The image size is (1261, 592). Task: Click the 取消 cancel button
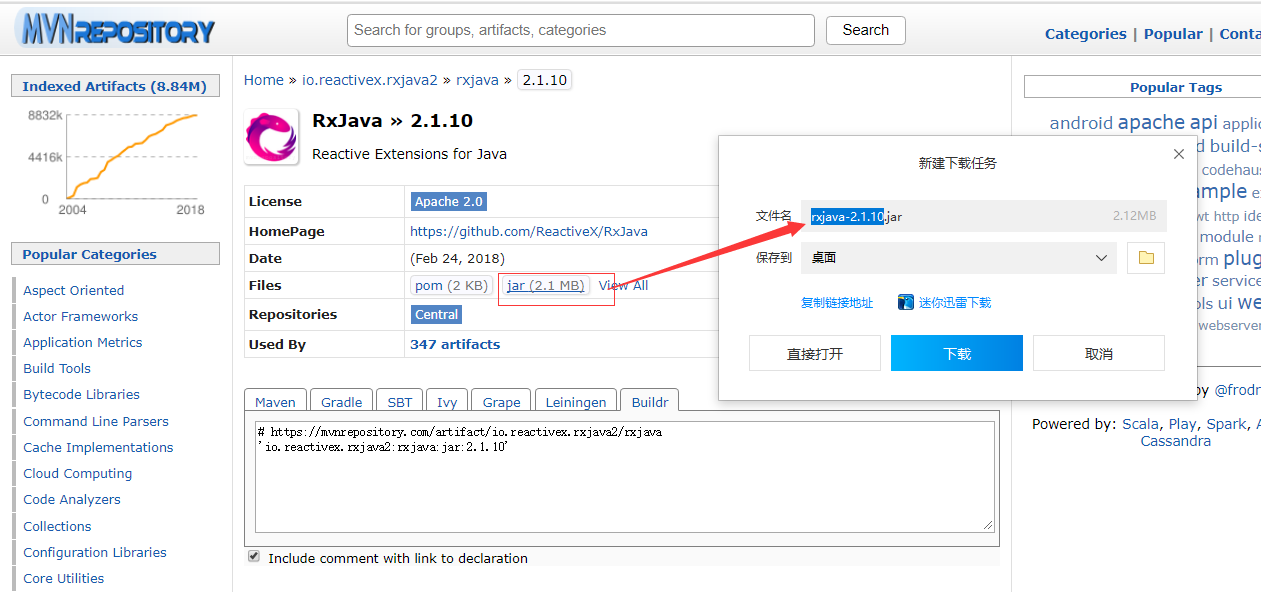tap(1099, 353)
